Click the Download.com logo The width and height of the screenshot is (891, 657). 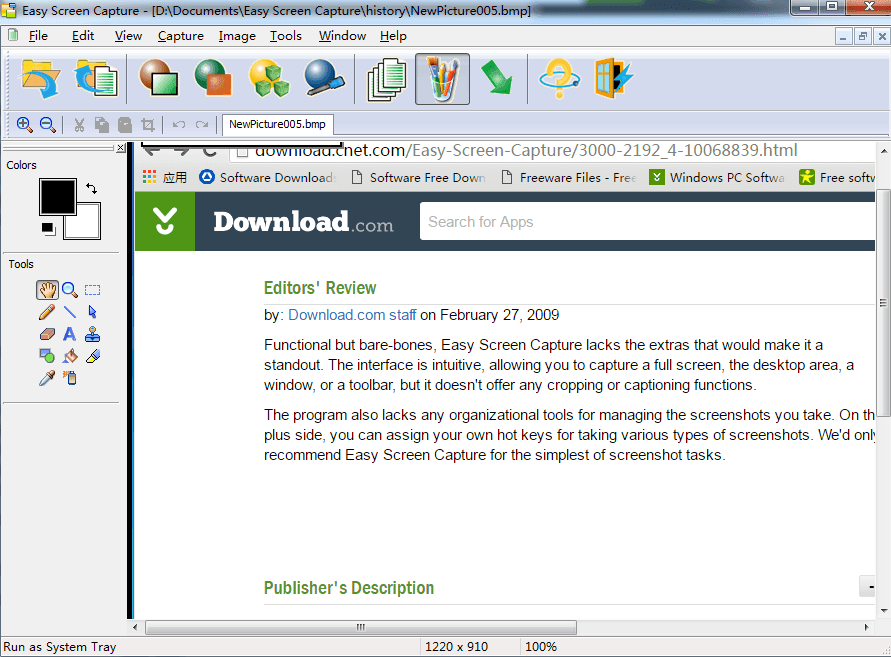click(303, 222)
